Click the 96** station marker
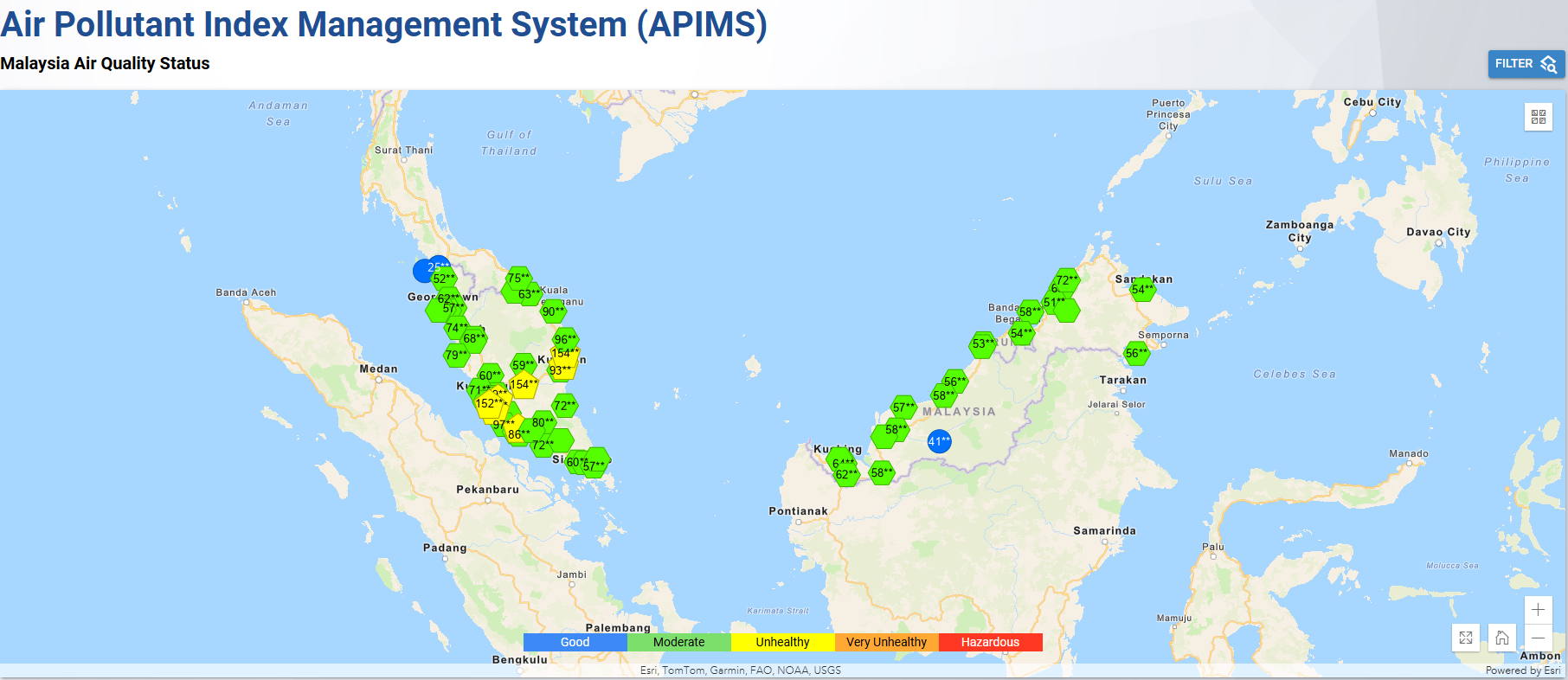This screenshot has height=680, width=1568. (565, 339)
